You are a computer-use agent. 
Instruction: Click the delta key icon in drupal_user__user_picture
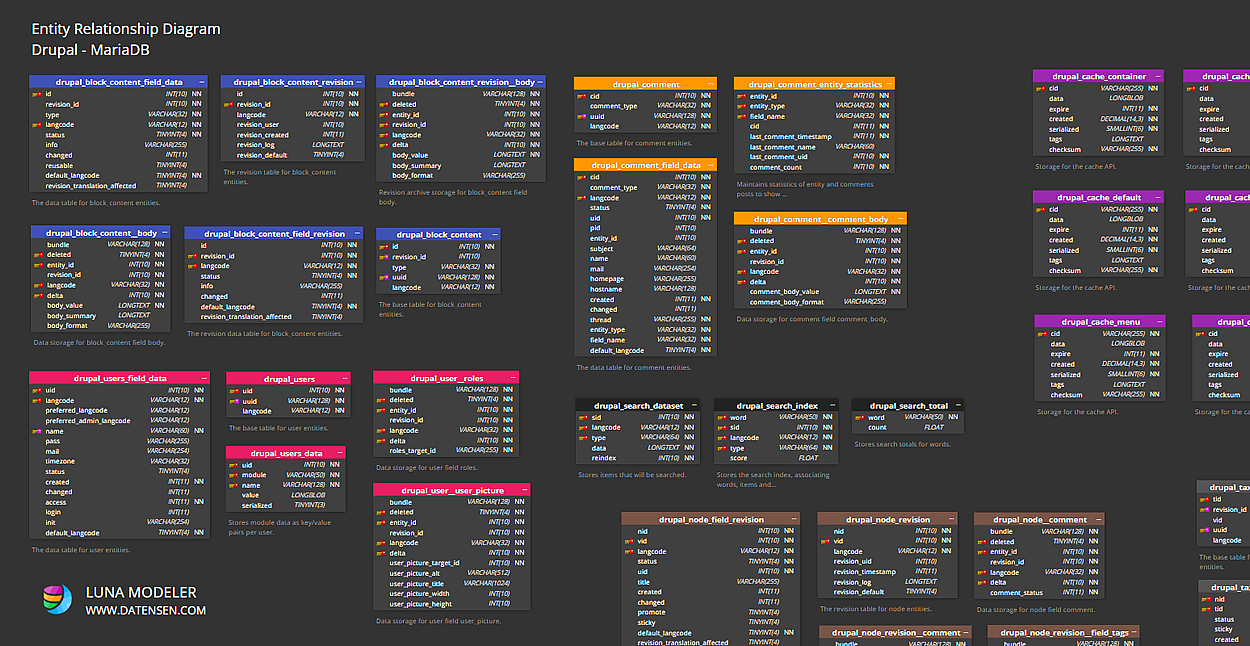(380, 553)
